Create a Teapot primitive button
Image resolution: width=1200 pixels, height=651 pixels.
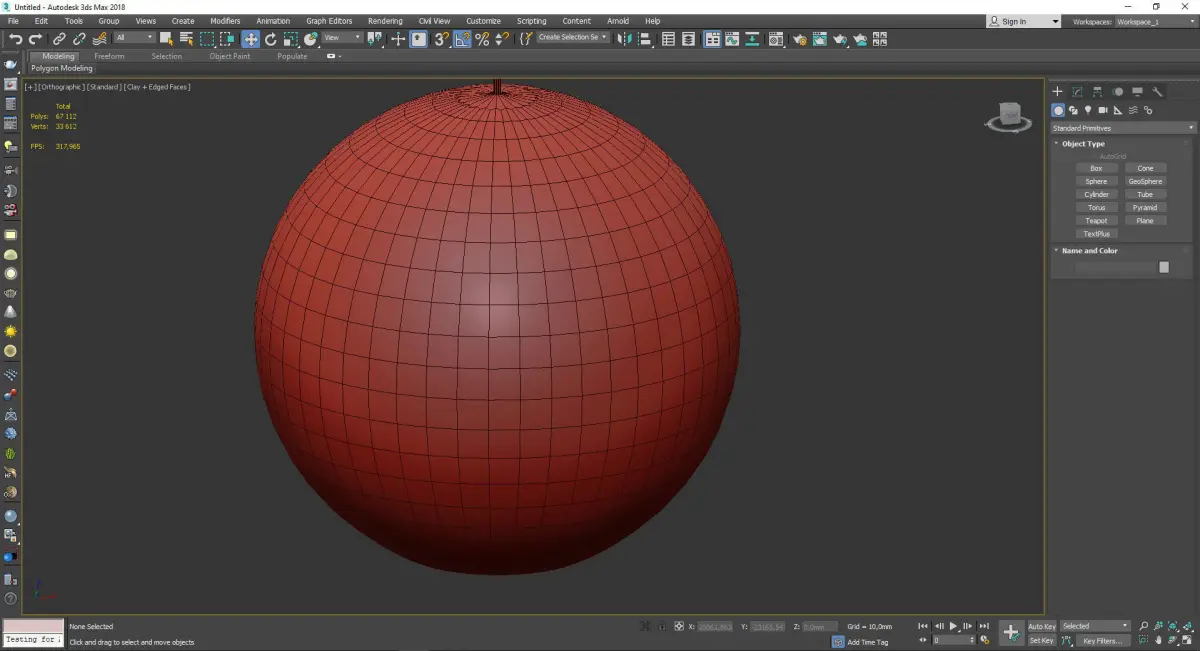point(1096,221)
